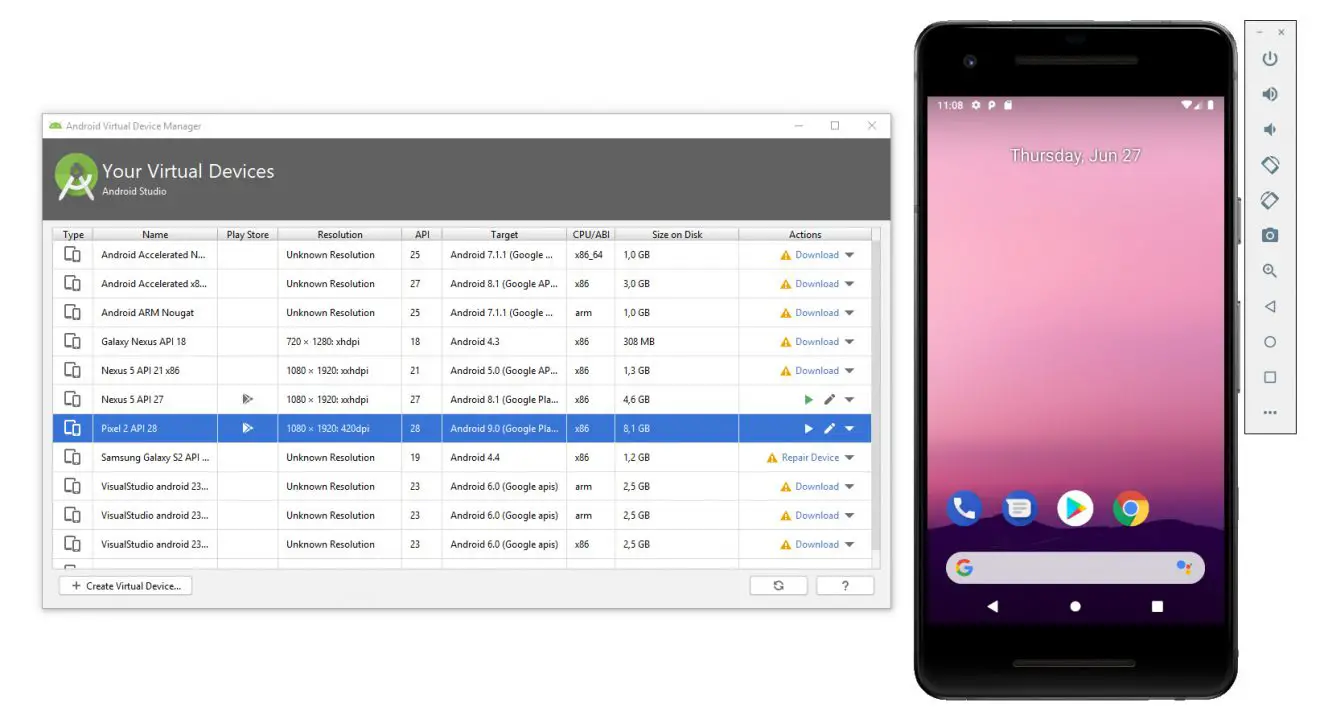Click Create Virtual Device button
Screen dimensions: 1320x719
(x=126, y=586)
